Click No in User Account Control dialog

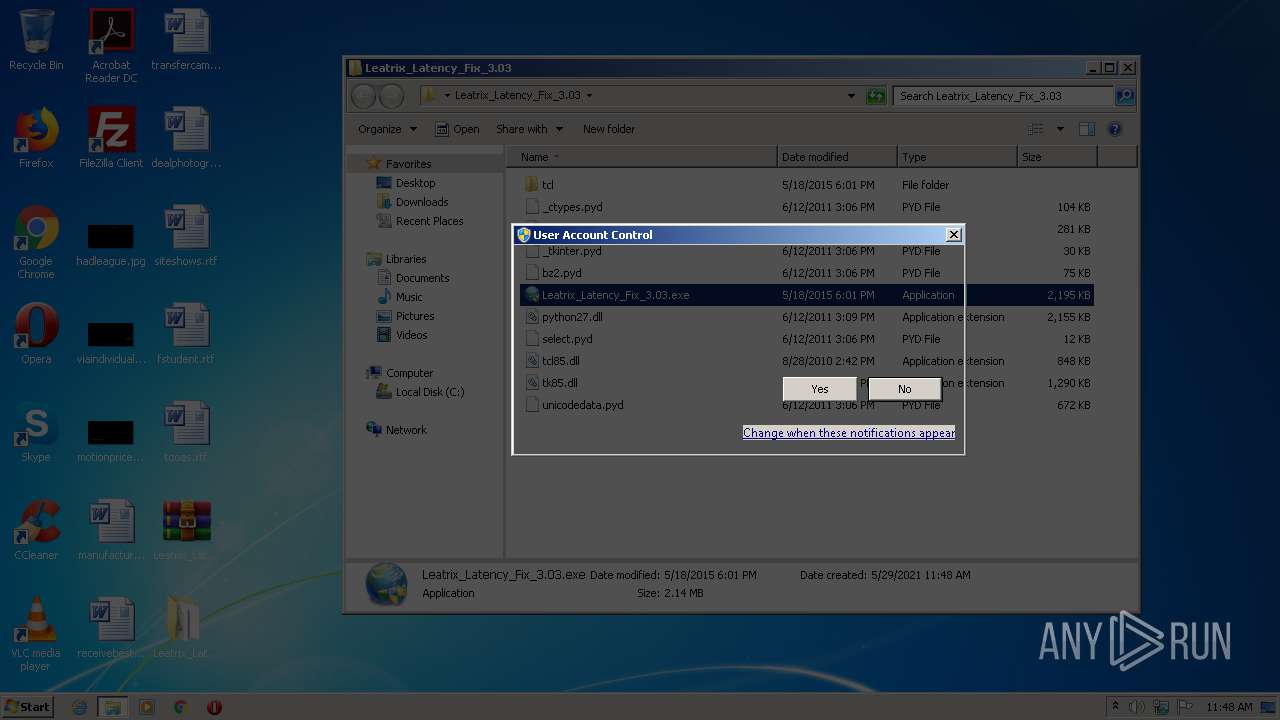tap(904, 389)
